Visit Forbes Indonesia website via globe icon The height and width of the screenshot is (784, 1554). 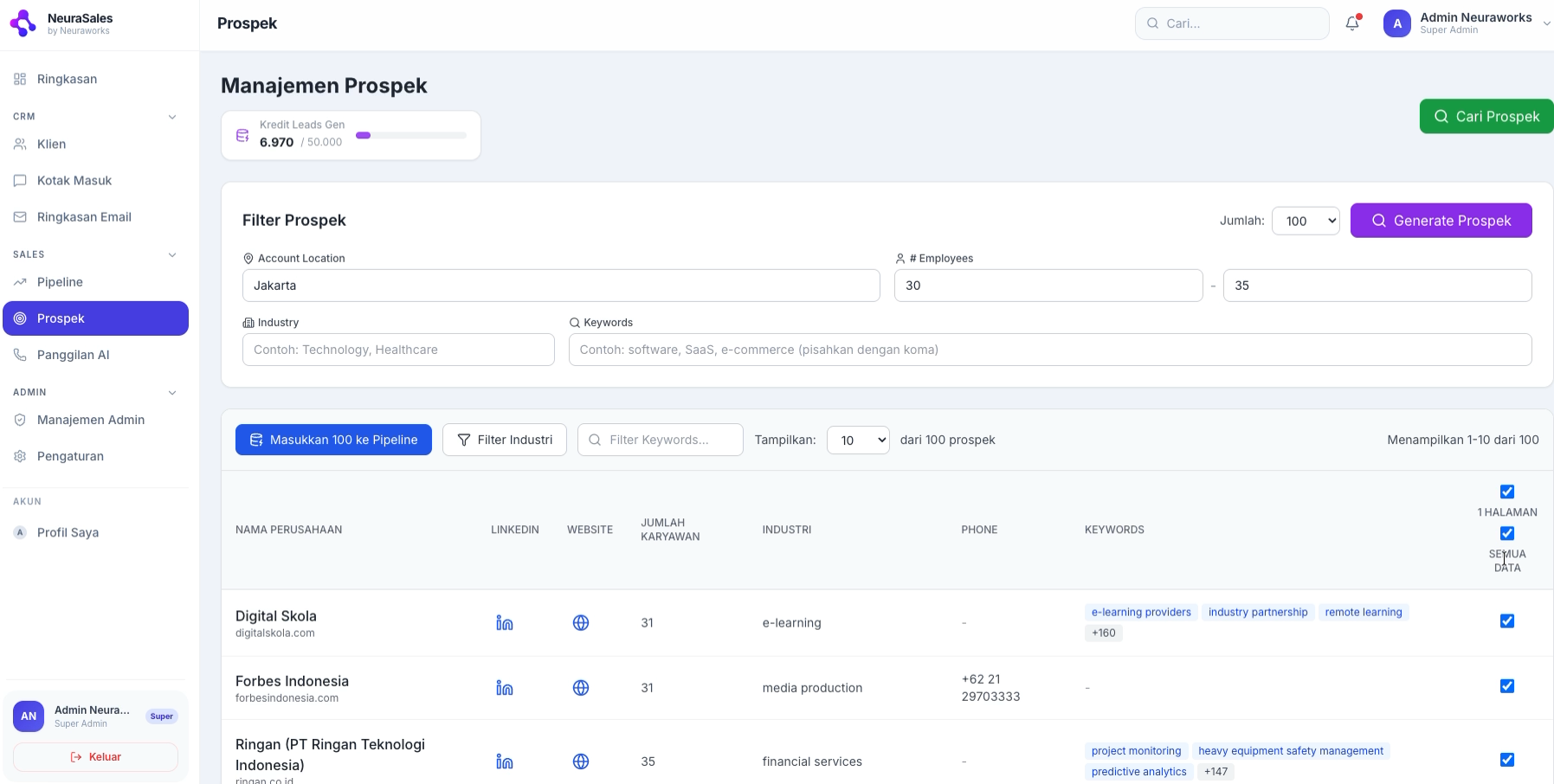pos(581,688)
